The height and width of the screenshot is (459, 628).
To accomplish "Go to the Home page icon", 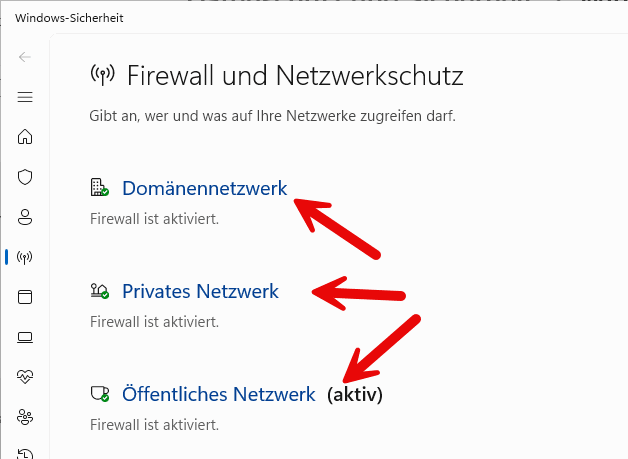I will [25, 137].
